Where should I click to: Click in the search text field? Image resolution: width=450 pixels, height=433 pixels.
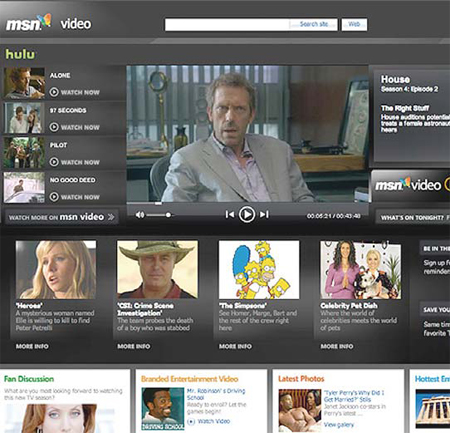point(227,25)
